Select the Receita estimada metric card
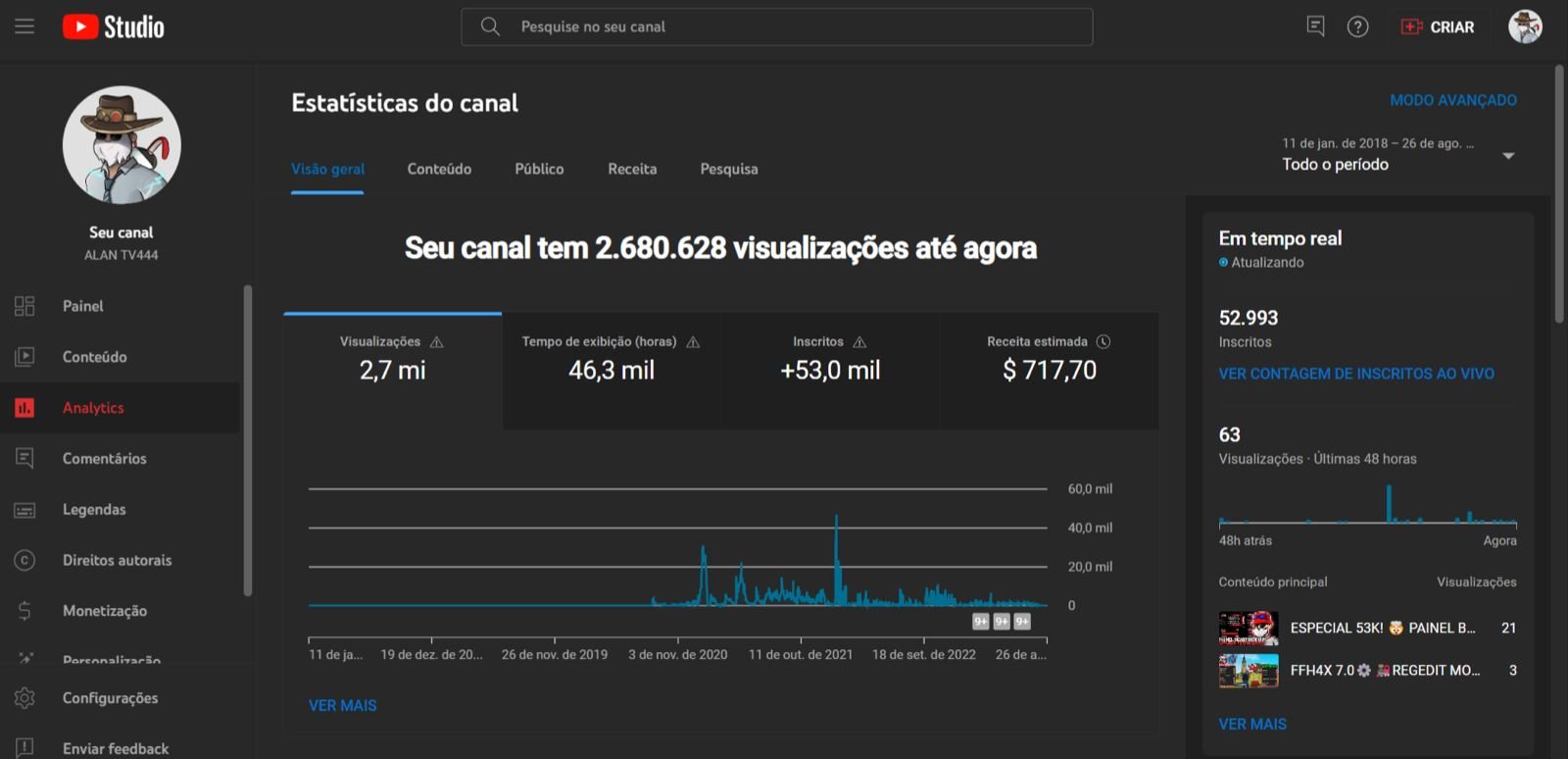The image size is (1568, 759). [1050, 371]
